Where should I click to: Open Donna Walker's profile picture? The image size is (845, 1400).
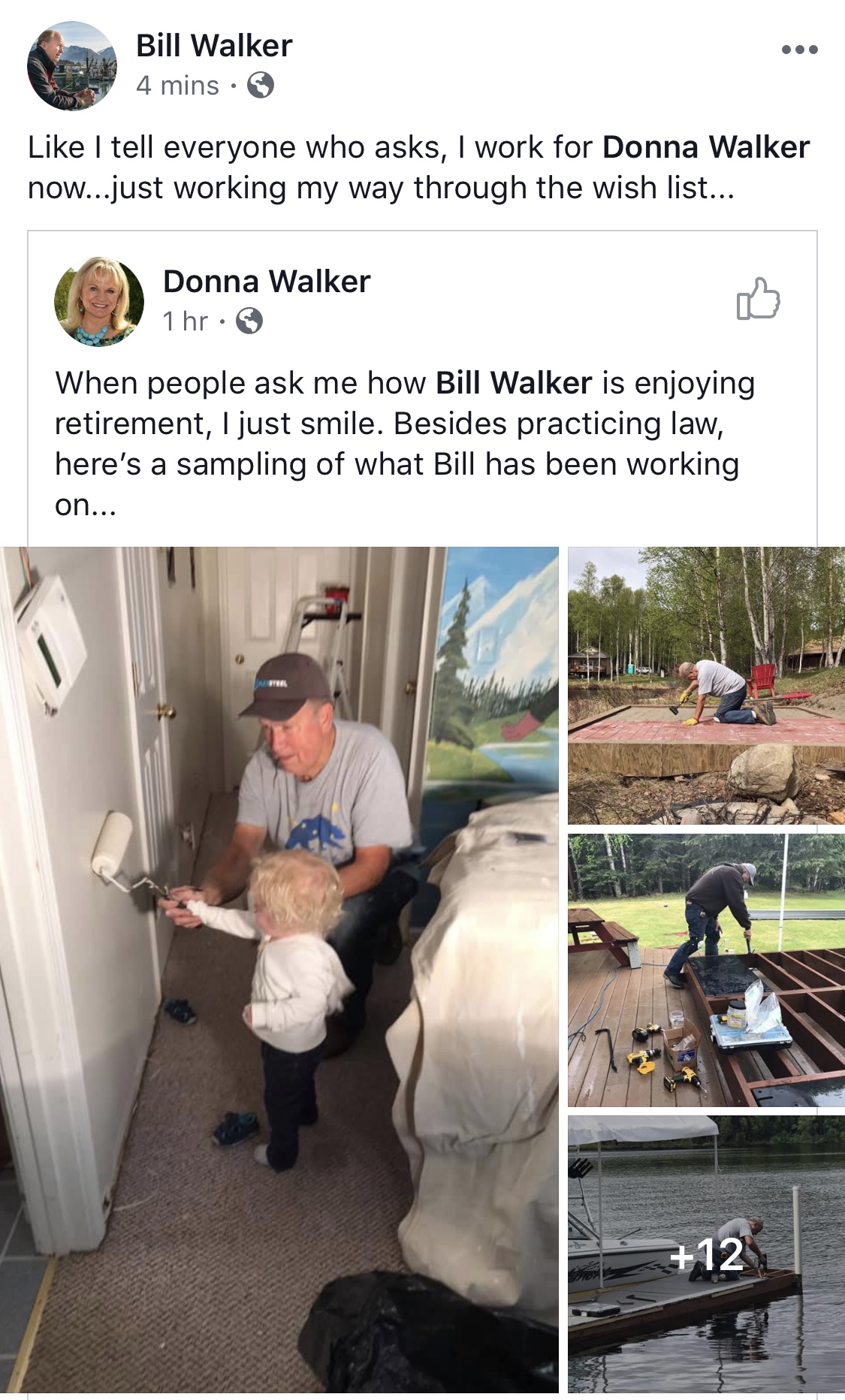(x=99, y=302)
